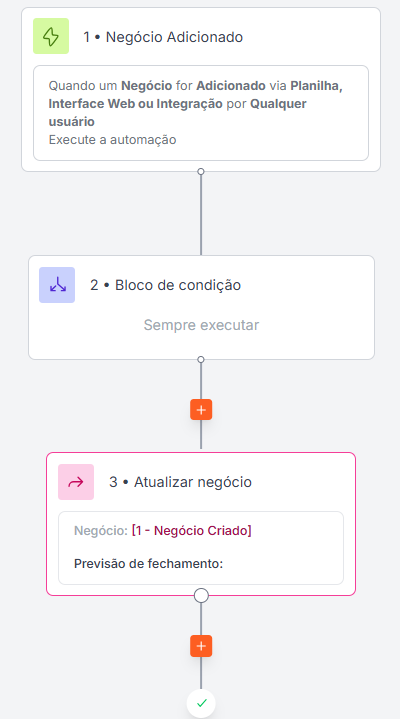Image resolution: width=400 pixels, height=719 pixels.
Task: Select 'Qualquer usuário' text in trigger description
Action: click(178, 112)
